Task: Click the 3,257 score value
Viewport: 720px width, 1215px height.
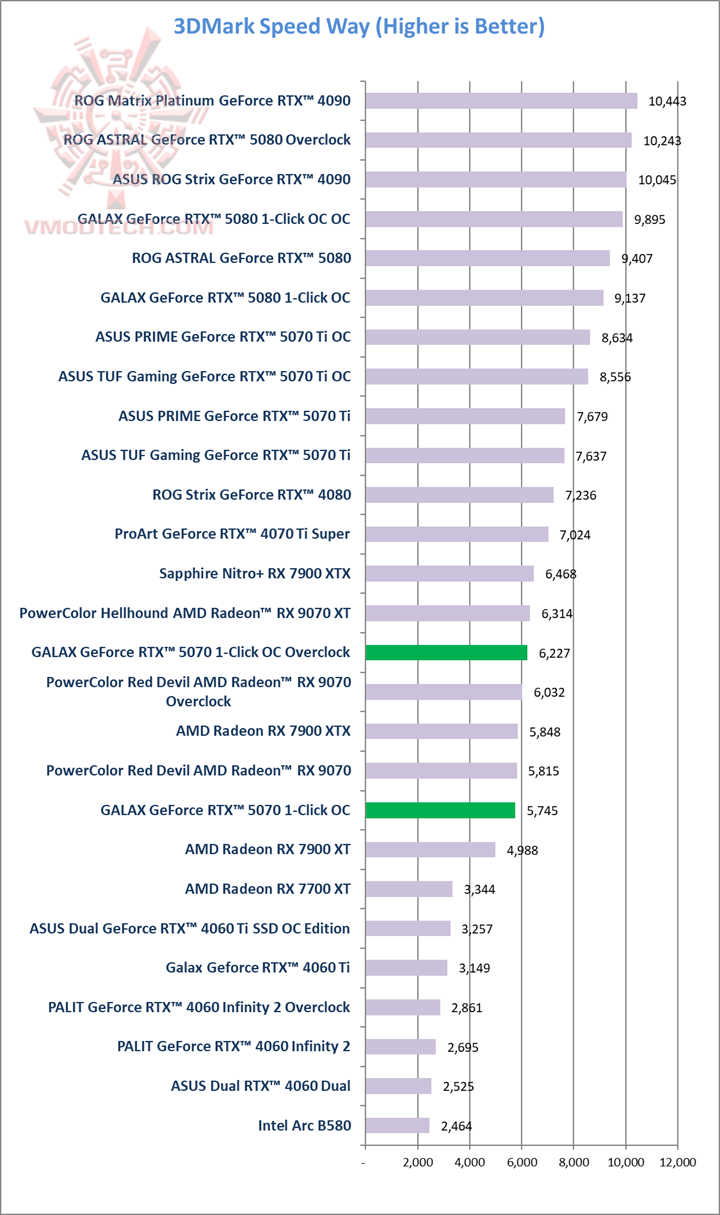Action: (x=478, y=928)
